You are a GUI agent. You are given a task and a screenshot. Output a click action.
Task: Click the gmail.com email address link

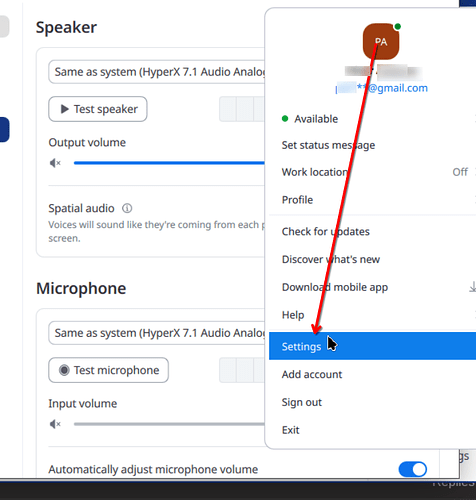tap(382, 88)
